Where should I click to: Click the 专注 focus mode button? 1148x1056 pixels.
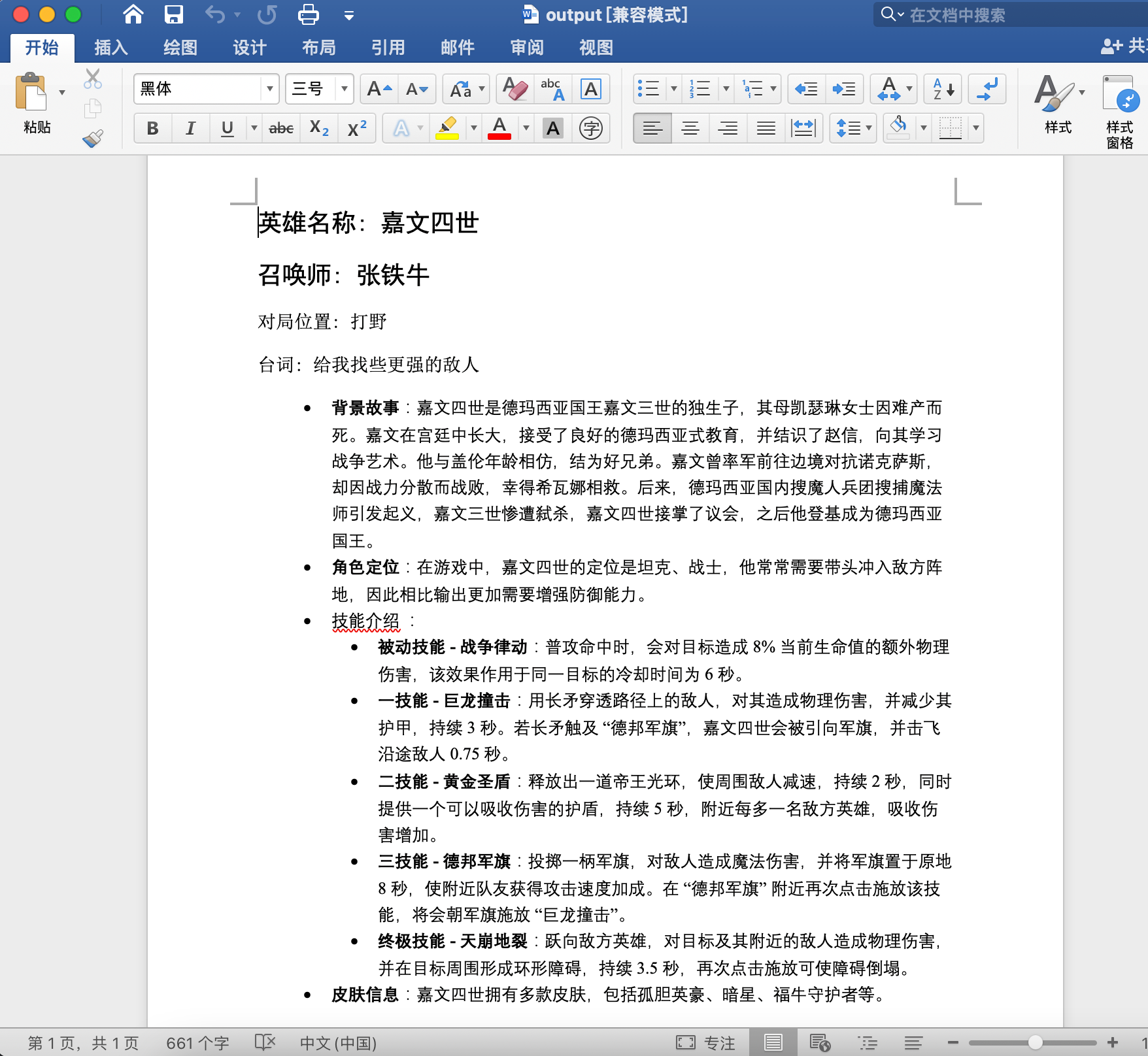tap(706, 1043)
